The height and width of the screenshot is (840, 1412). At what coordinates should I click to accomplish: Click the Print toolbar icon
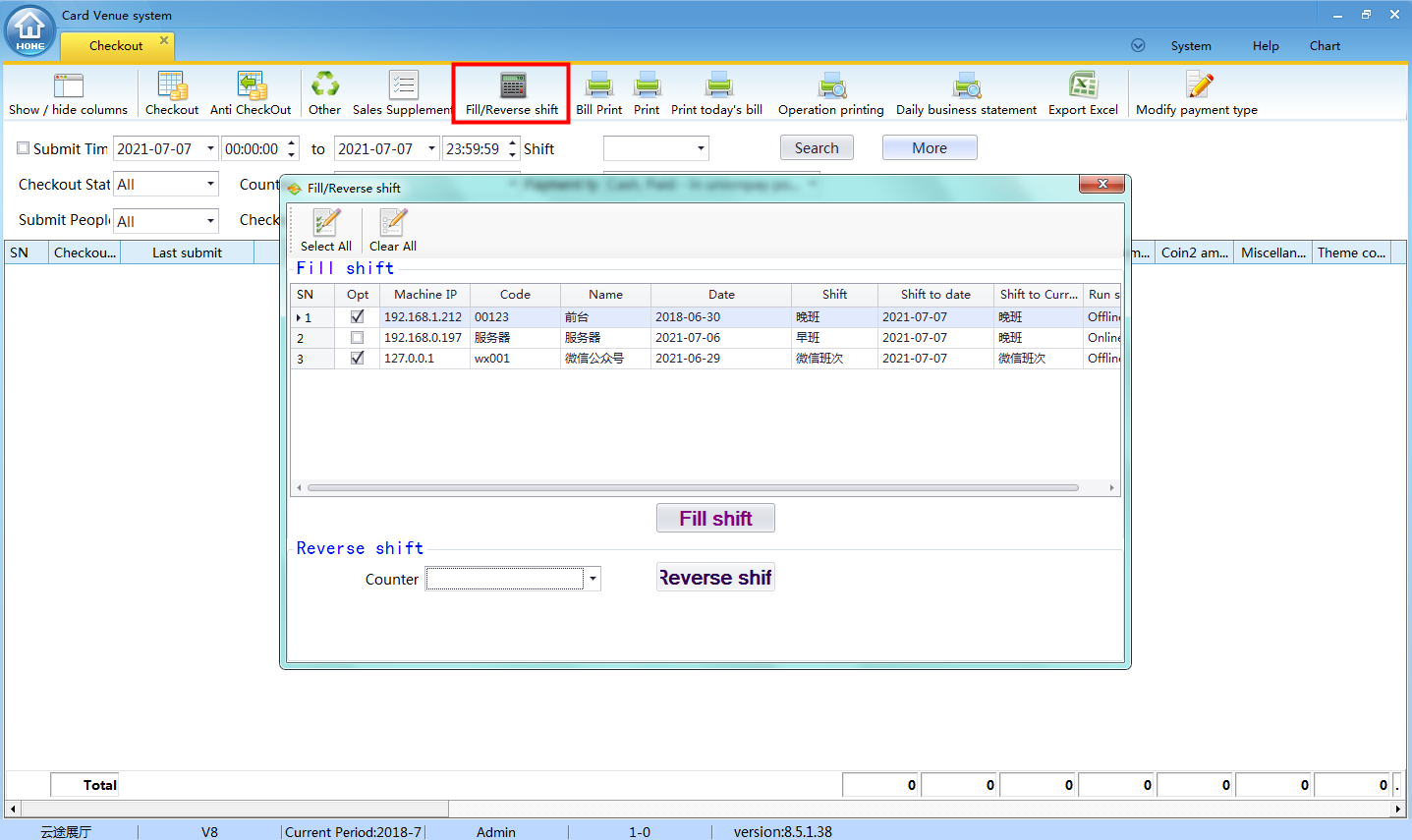(647, 94)
